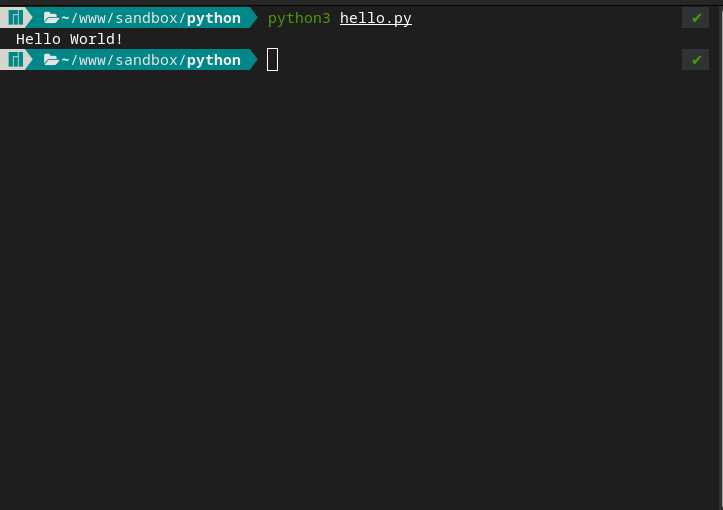Click the green checkmark beside the hello.py command
The width and height of the screenshot is (723, 510).
696,18
